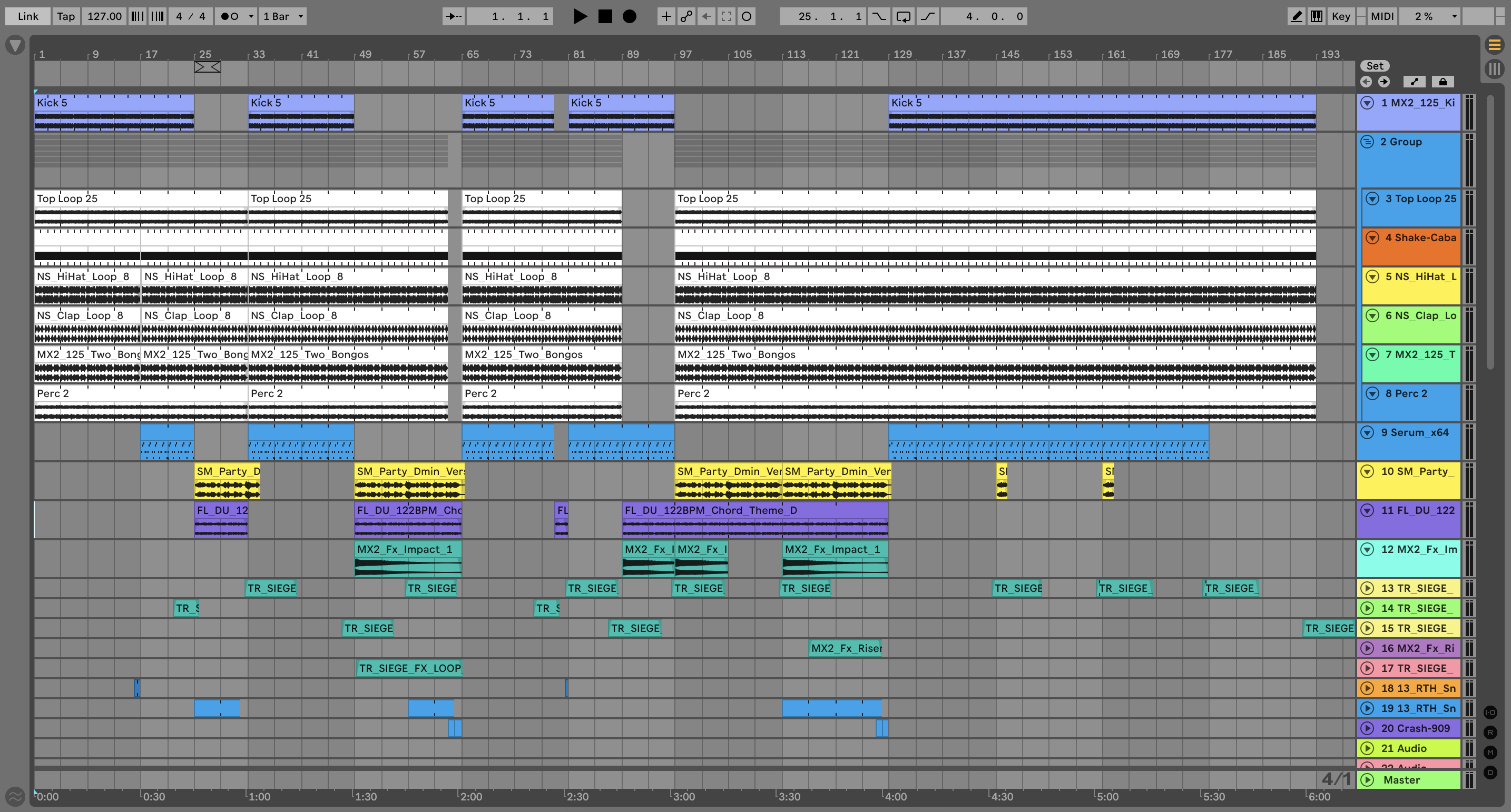Toggle Draw Mode pencil icon
Screen dimensions: 1511x812
(1297, 16)
